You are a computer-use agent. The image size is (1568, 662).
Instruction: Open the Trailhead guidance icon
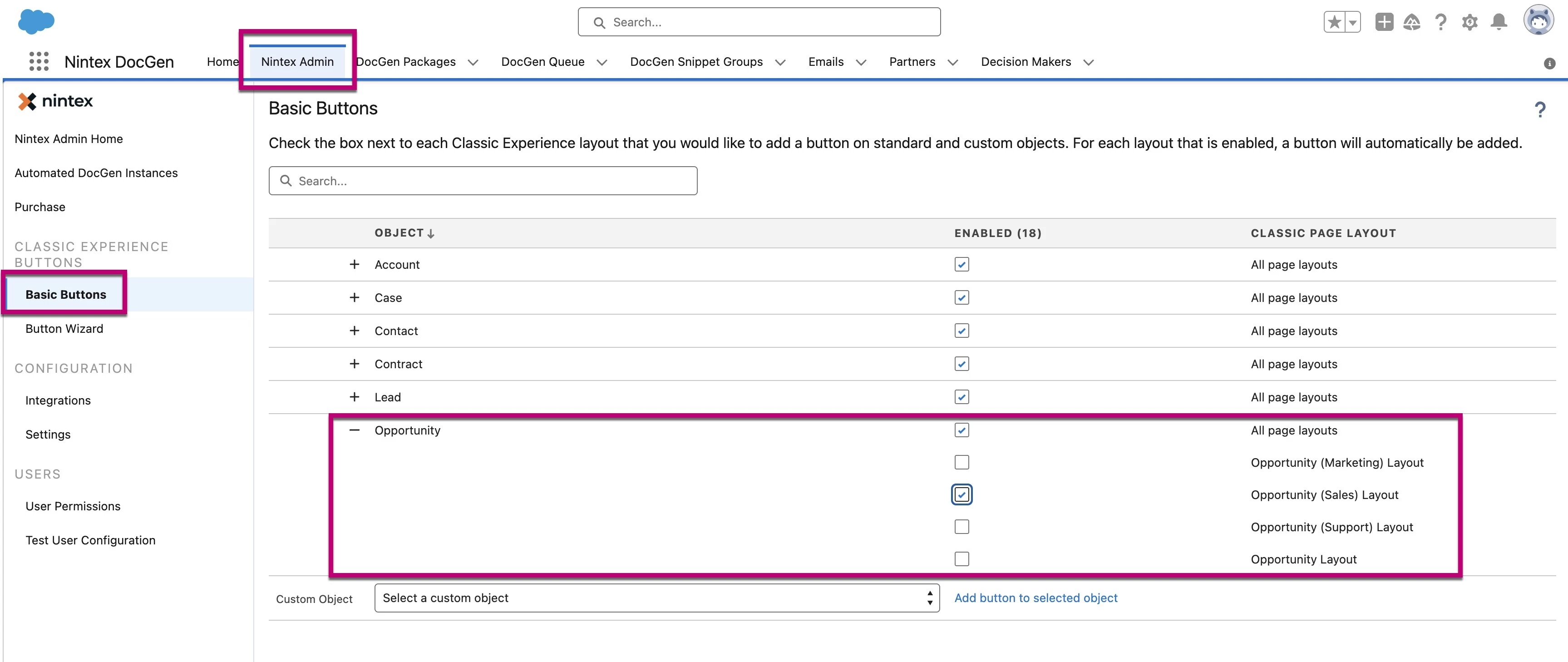pyautogui.click(x=1411, y=23)
